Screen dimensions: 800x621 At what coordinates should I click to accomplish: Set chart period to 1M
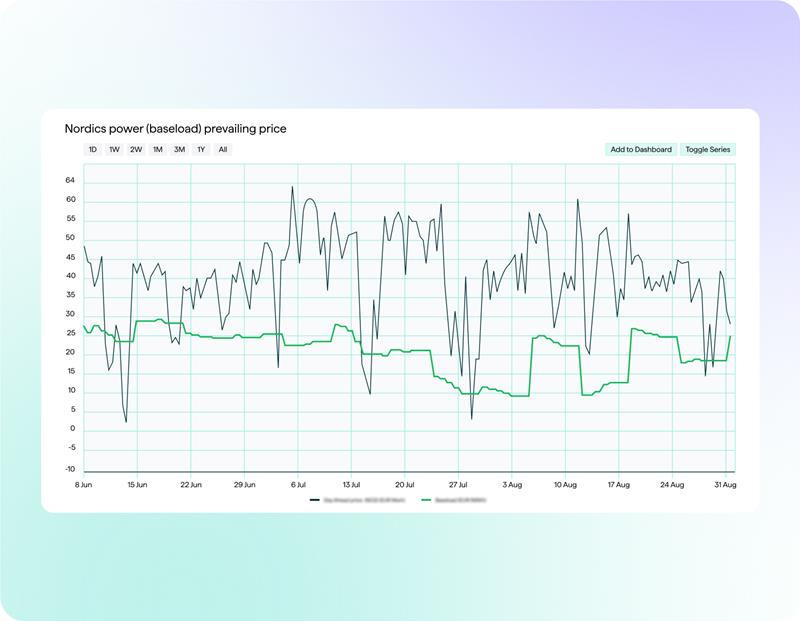point(158,150)
